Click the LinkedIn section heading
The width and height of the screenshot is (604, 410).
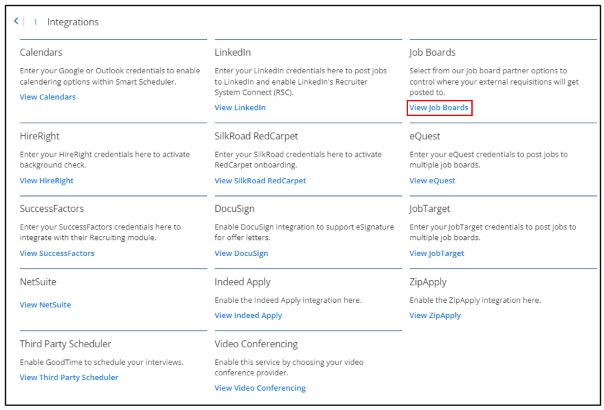pyautogui.click(x=233, y=52)
